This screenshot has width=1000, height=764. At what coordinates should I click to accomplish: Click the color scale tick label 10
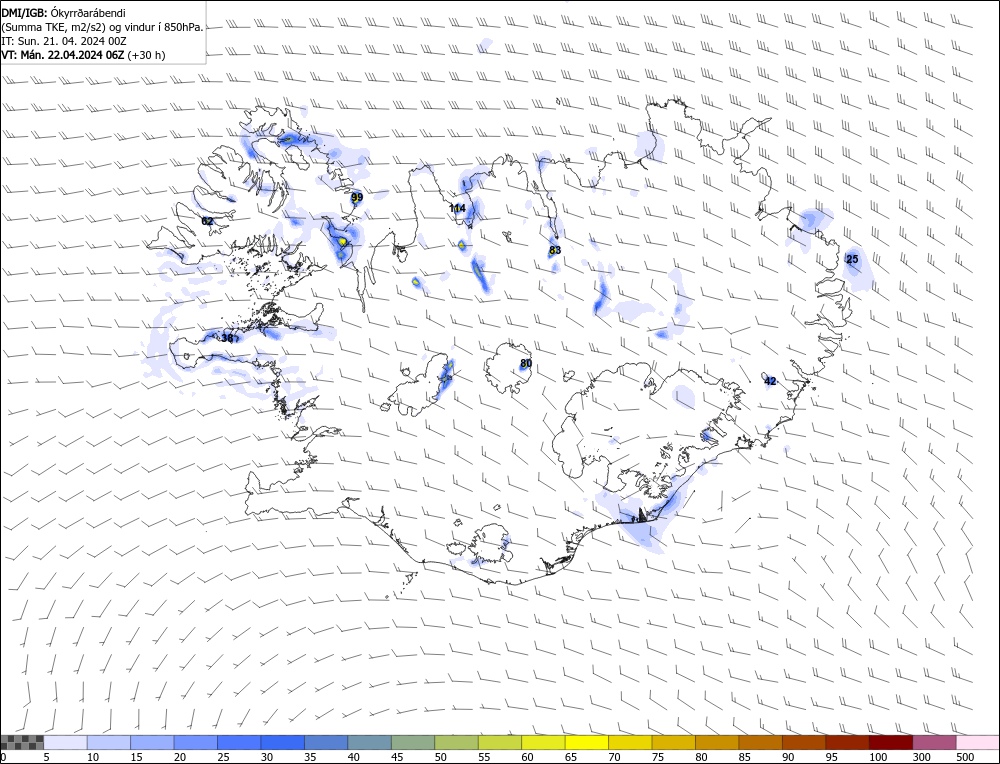tap(92, 757)
